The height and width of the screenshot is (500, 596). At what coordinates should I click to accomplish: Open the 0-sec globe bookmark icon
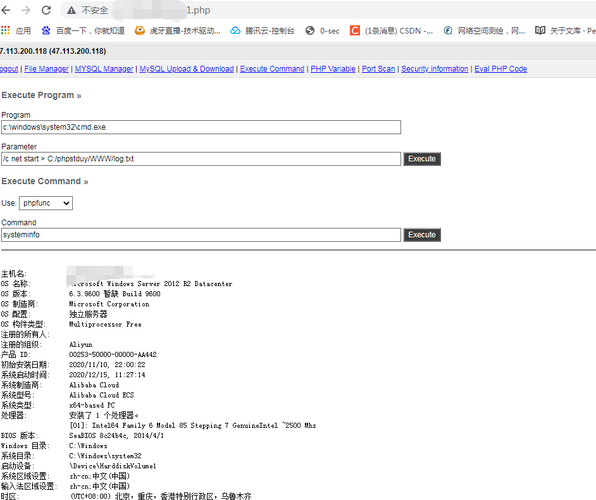point(310,30)
